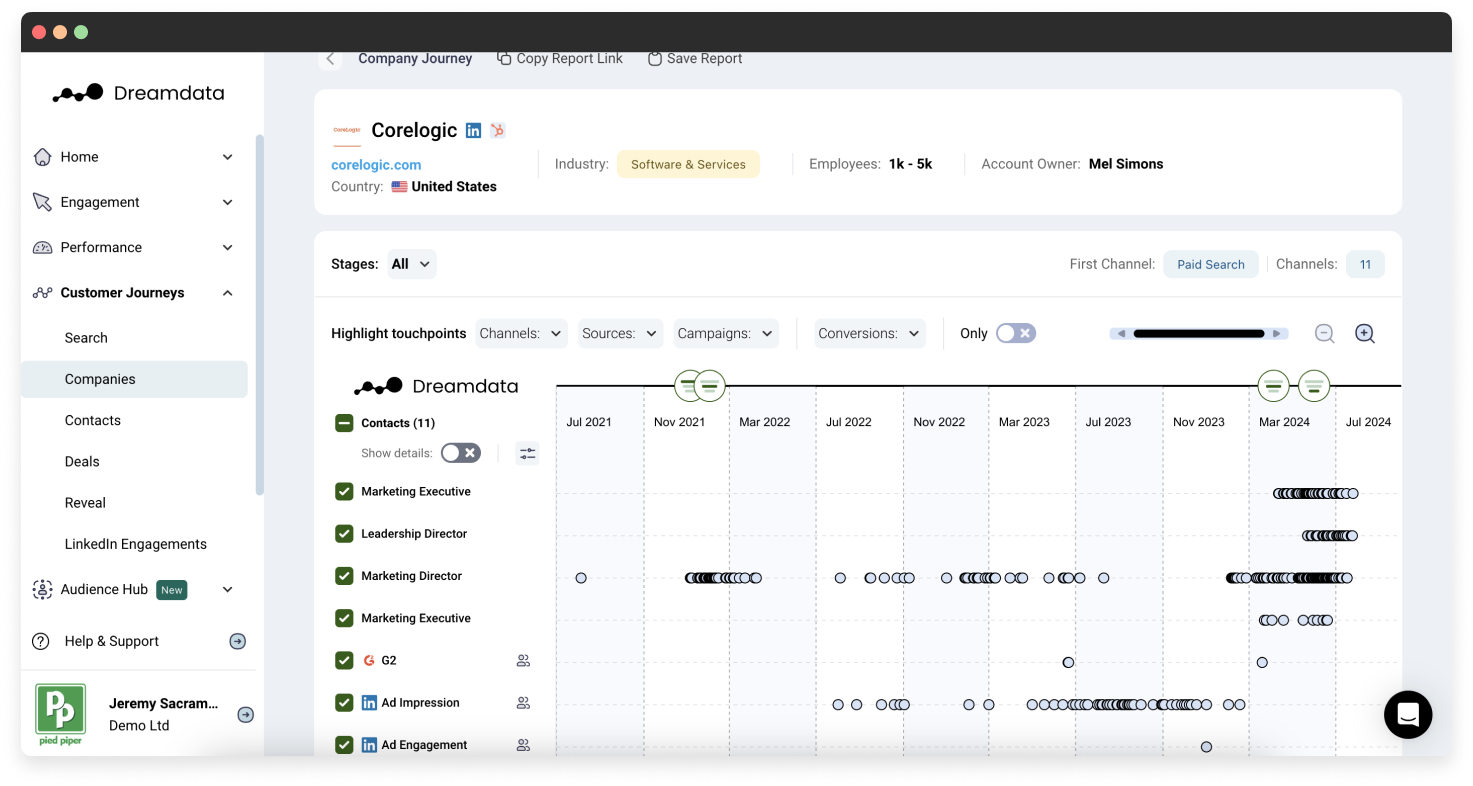Open contact display settings sliders icon

pyautogui.click(x=527, y=454)
